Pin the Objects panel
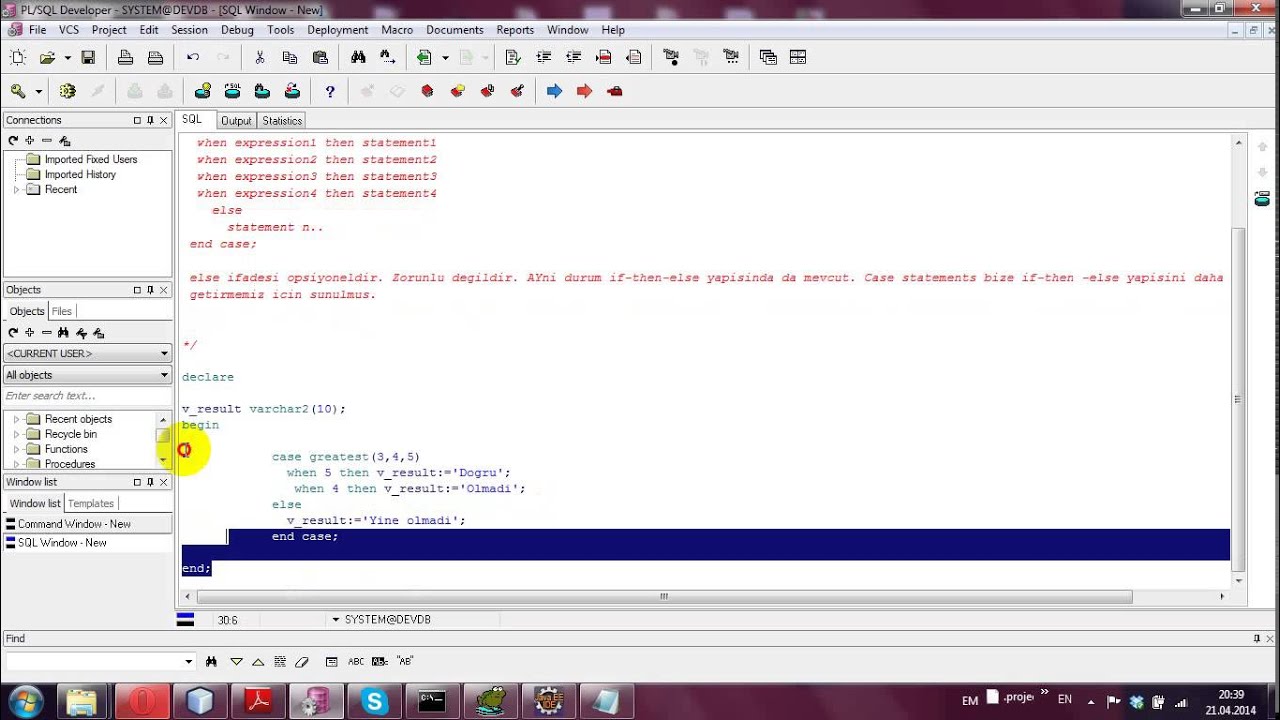 point(151,290)
